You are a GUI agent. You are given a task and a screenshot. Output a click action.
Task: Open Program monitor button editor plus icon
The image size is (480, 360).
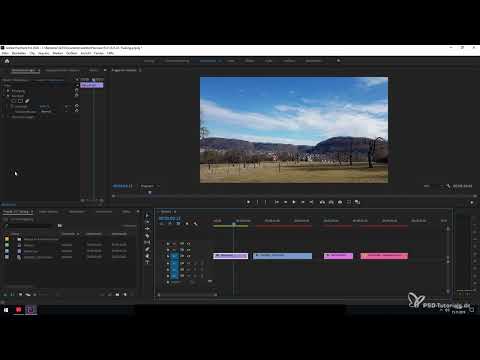pos(472,202)
